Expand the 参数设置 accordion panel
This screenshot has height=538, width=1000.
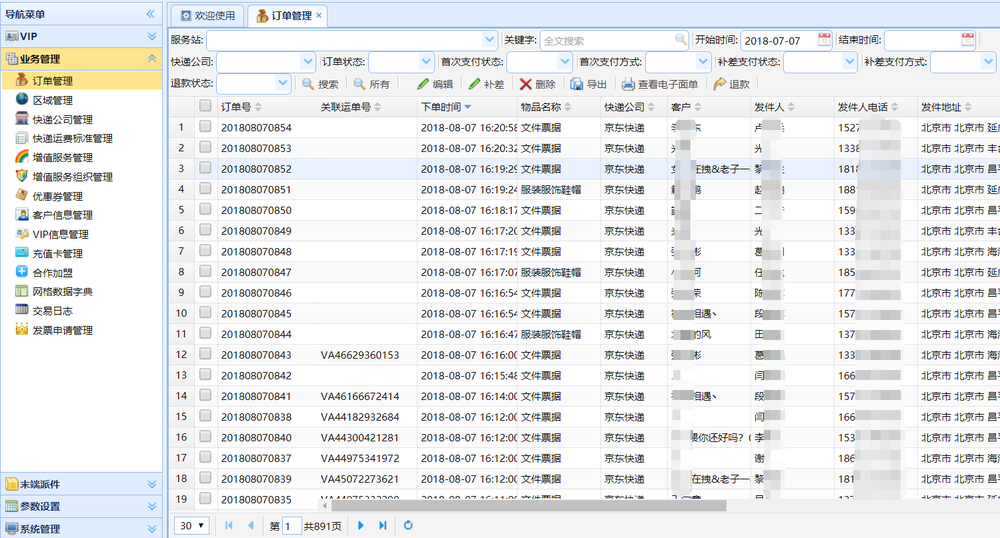click(152, 506)
